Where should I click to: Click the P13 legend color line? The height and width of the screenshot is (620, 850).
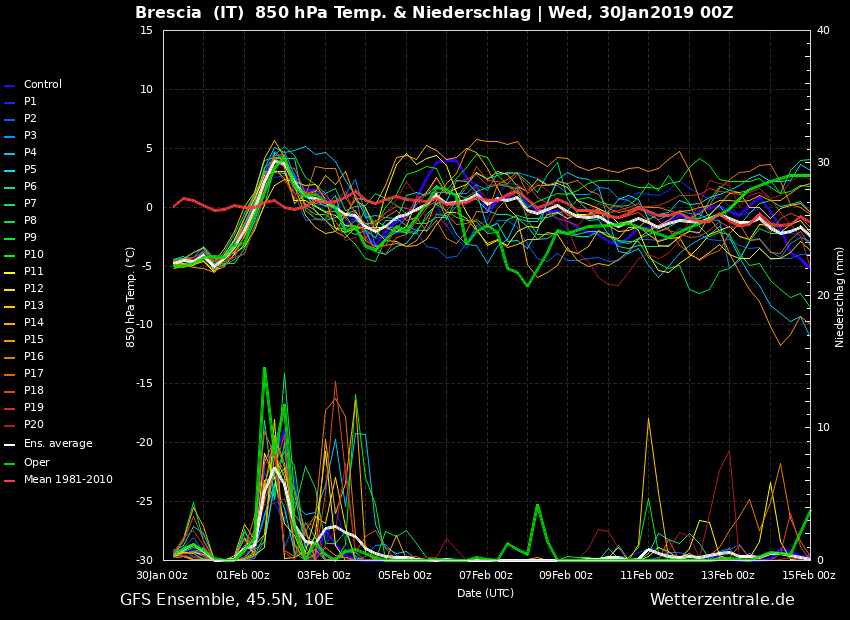(x=10, y=306)
